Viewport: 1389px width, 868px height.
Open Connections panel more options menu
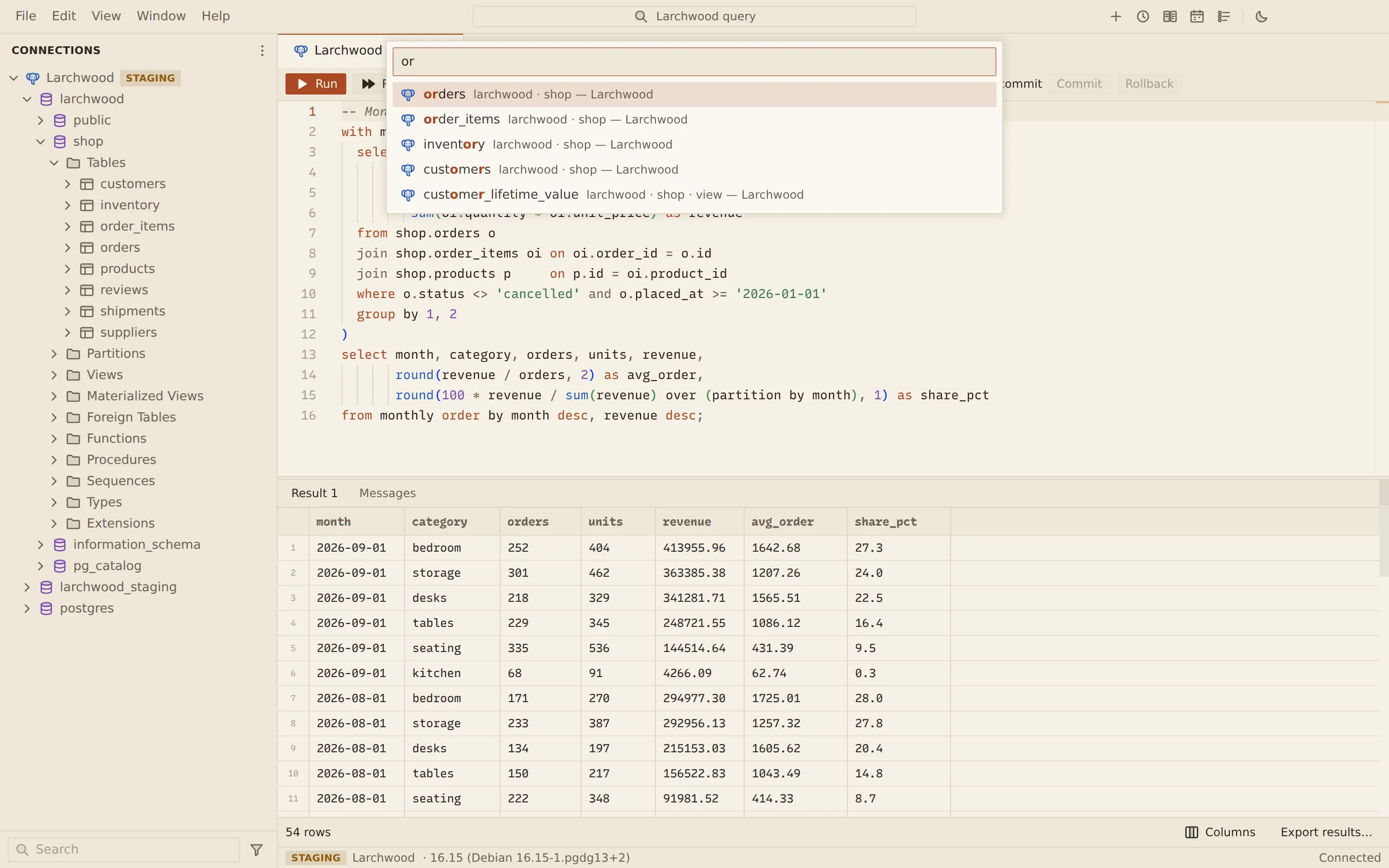(x=262, y=51)
